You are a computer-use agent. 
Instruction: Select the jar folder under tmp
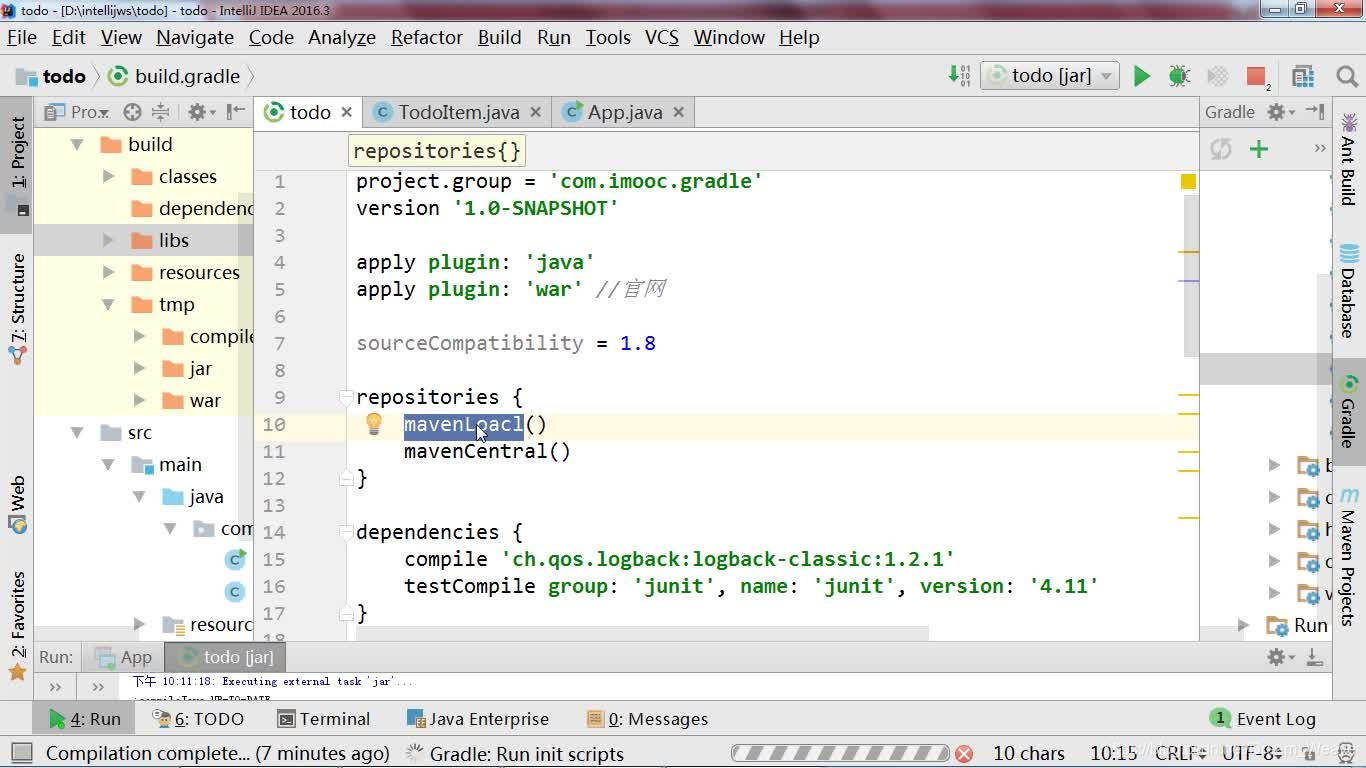click(200, 369)
